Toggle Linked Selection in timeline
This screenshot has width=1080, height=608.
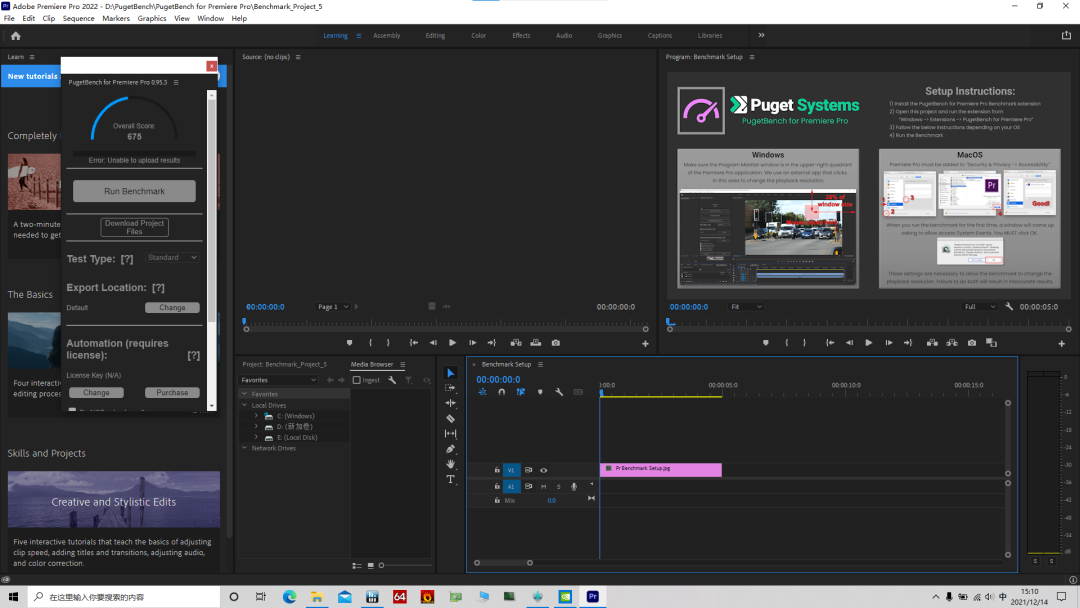click(x=521, y=392)
